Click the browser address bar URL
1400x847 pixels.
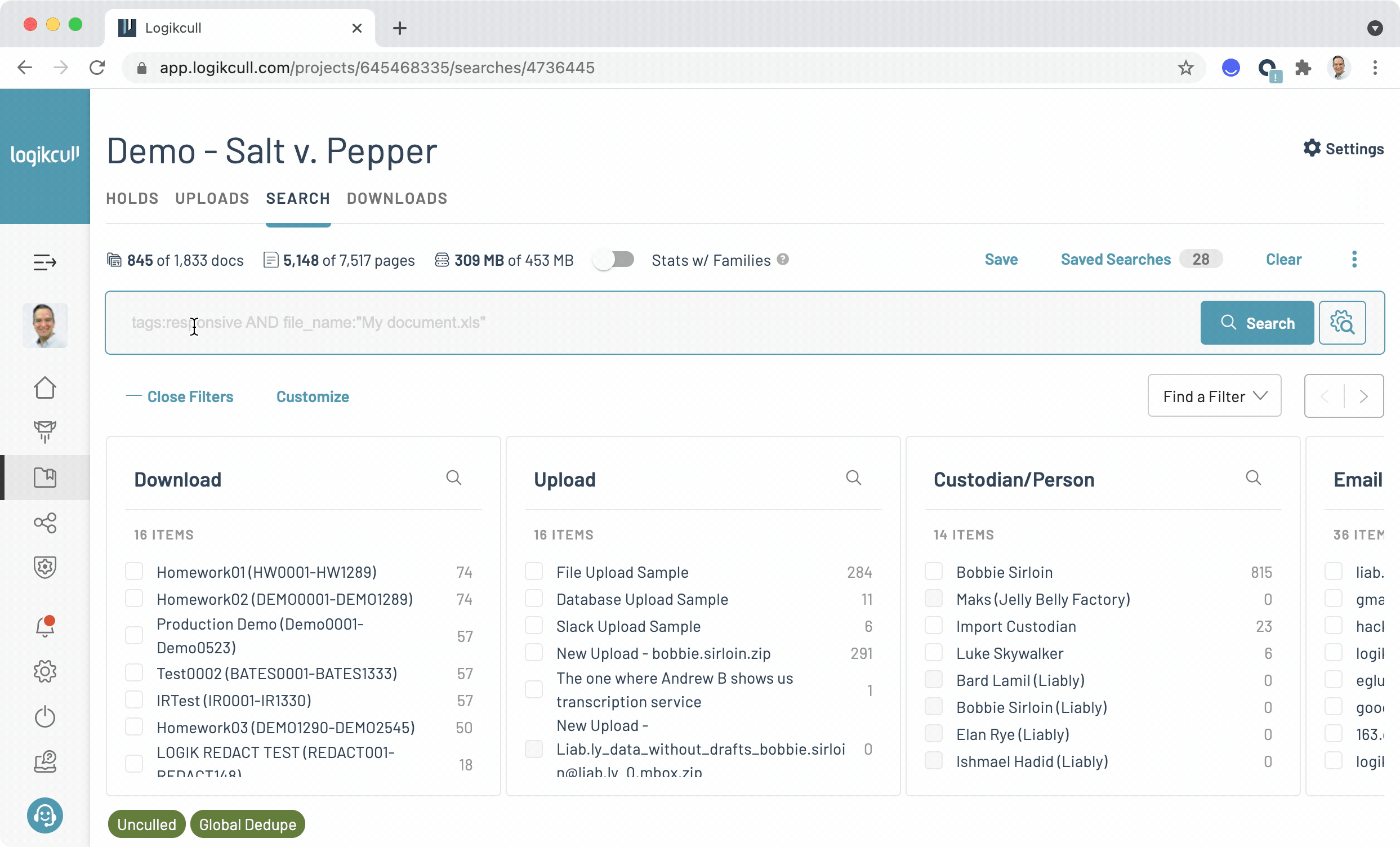tap(377, 68)
